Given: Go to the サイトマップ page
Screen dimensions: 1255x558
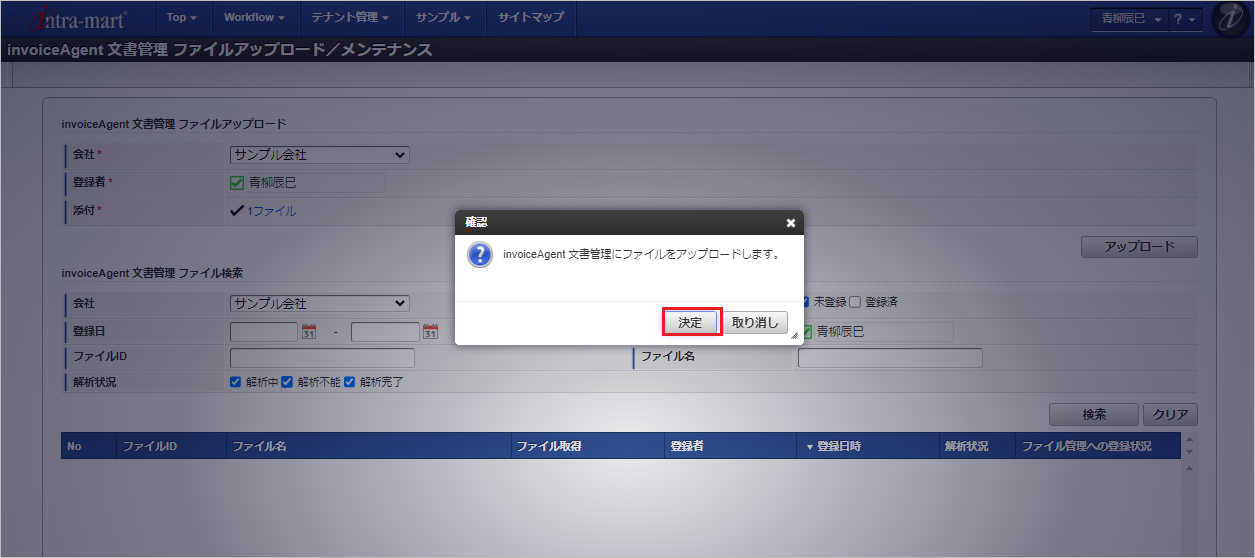Looking at the screenshot, I should click(x=531, y=17).
